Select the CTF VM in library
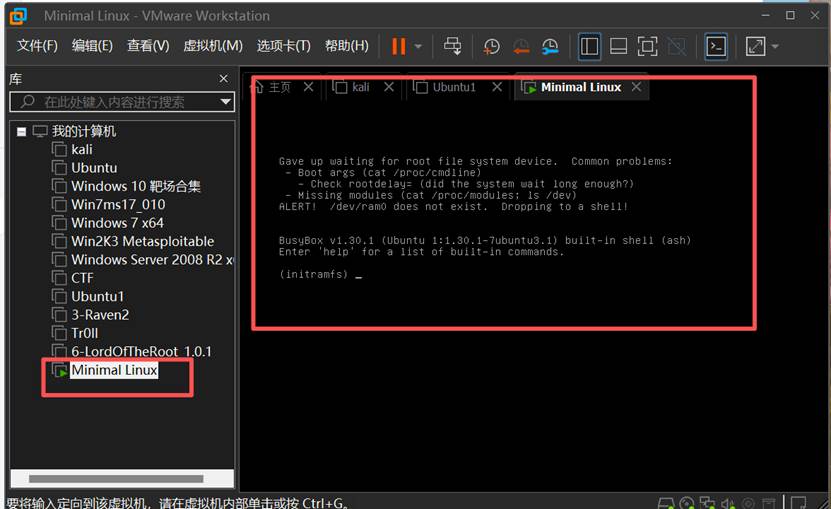This screenshot has width=831, height=509. (82, 278)
